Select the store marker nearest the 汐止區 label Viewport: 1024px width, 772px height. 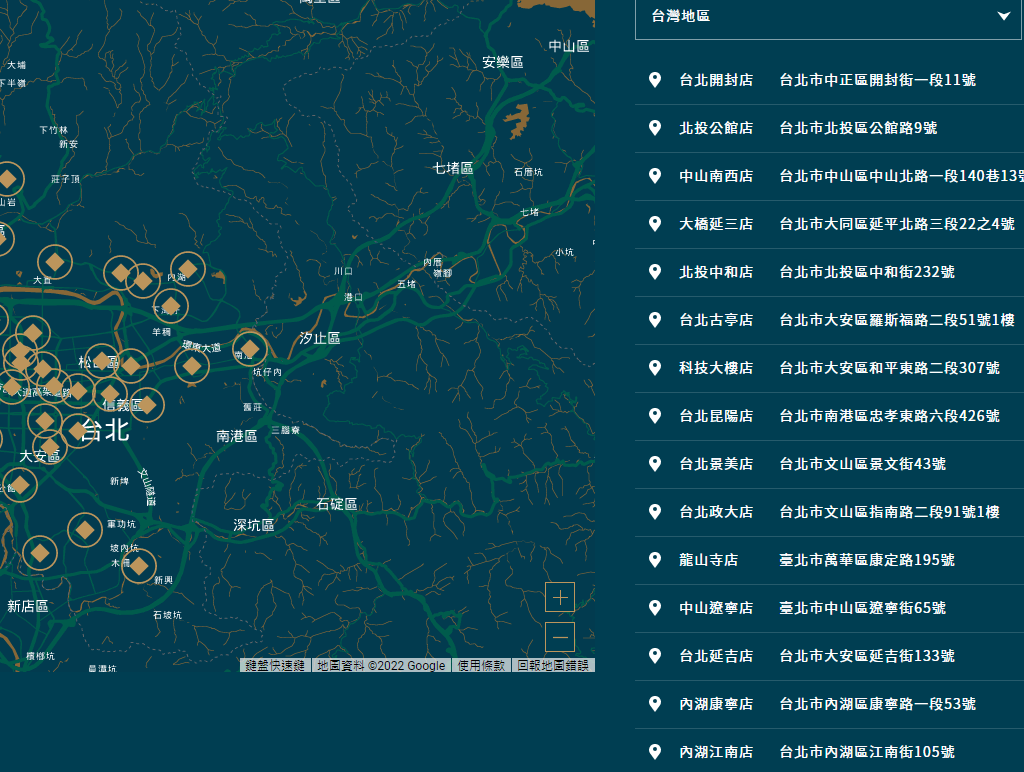point(249,349)
